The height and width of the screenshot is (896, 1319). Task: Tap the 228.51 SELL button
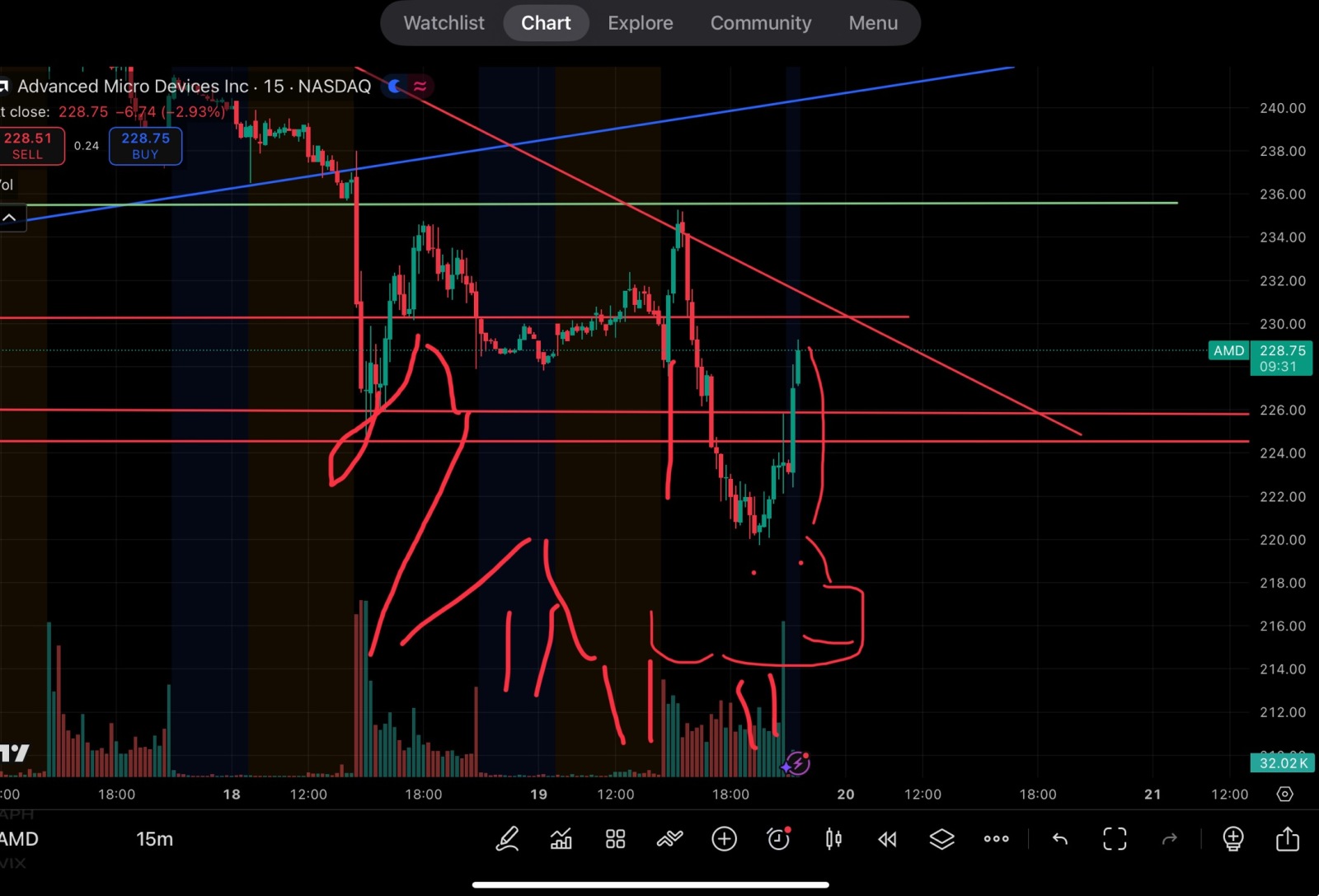(x=30, y=146)
